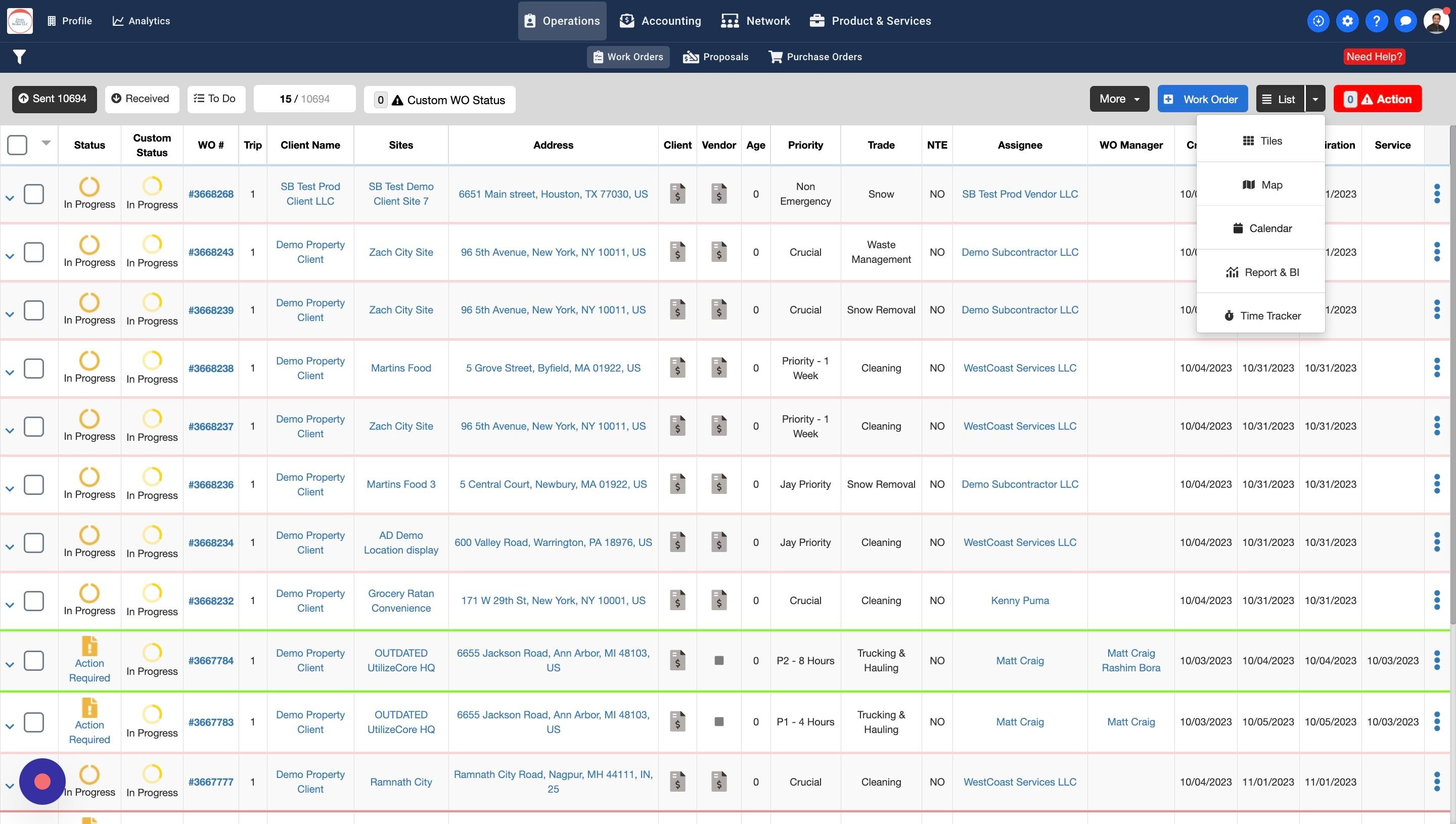Tick the select-all header checkbox
This screenshot has height=824, width=1456.
[17, 145]
